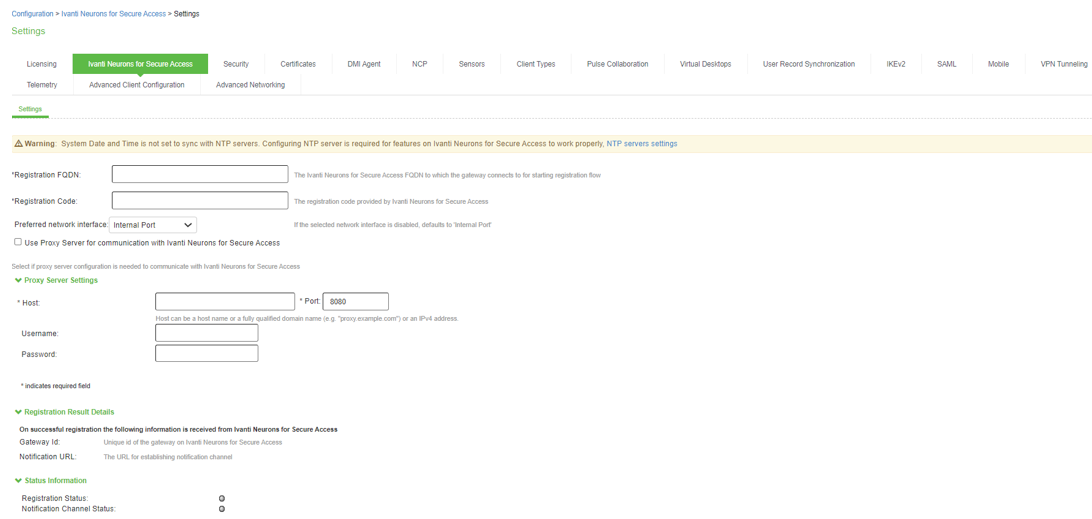This screenshot has height=519, width=1092.
Task: Click the Registration Status indicator icon
Action: [222, 498]
